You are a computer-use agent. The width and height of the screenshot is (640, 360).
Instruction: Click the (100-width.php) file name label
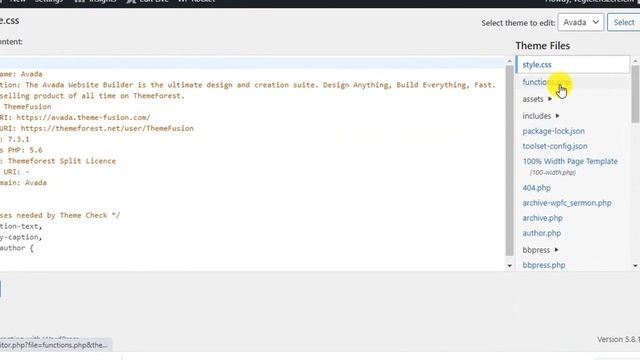(553, 173)
